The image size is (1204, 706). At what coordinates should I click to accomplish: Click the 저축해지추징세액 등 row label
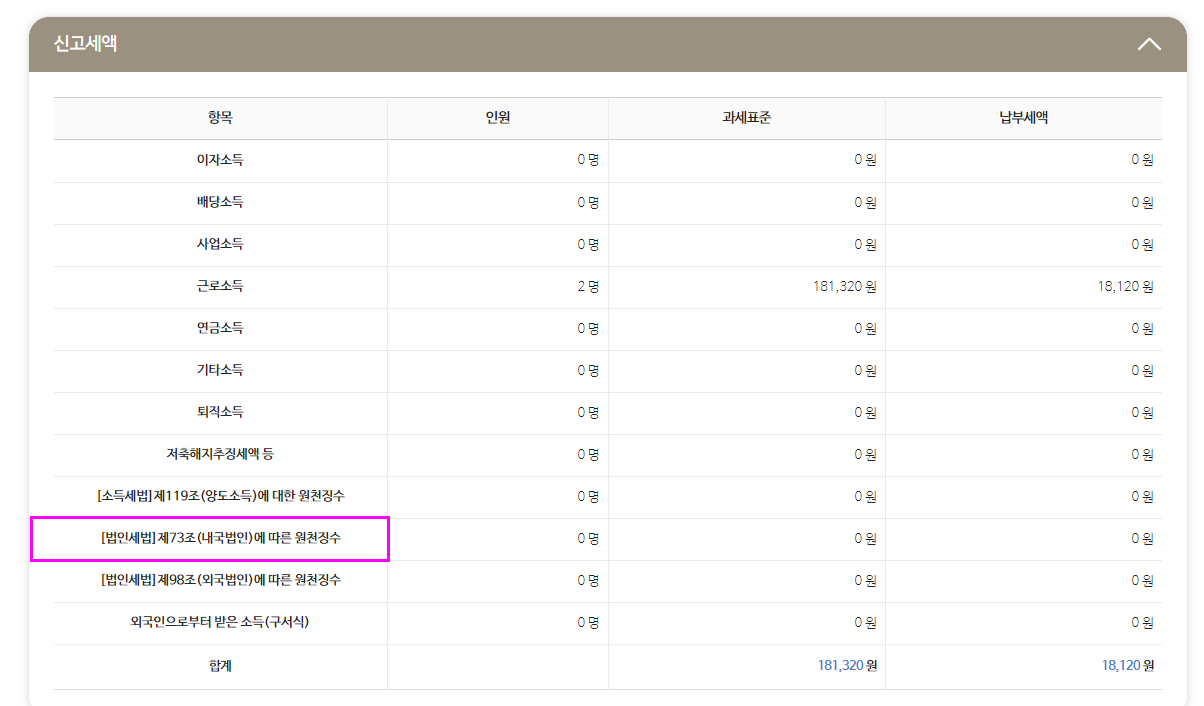pyautogui.click(x=220, y=454)
